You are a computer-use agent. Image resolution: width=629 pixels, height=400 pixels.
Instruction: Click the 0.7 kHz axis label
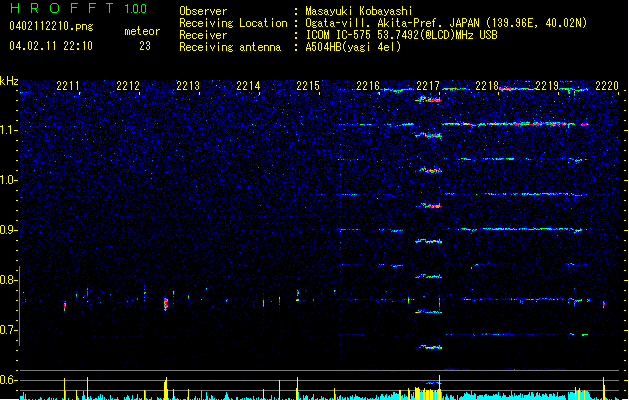(x=9, y=330)
